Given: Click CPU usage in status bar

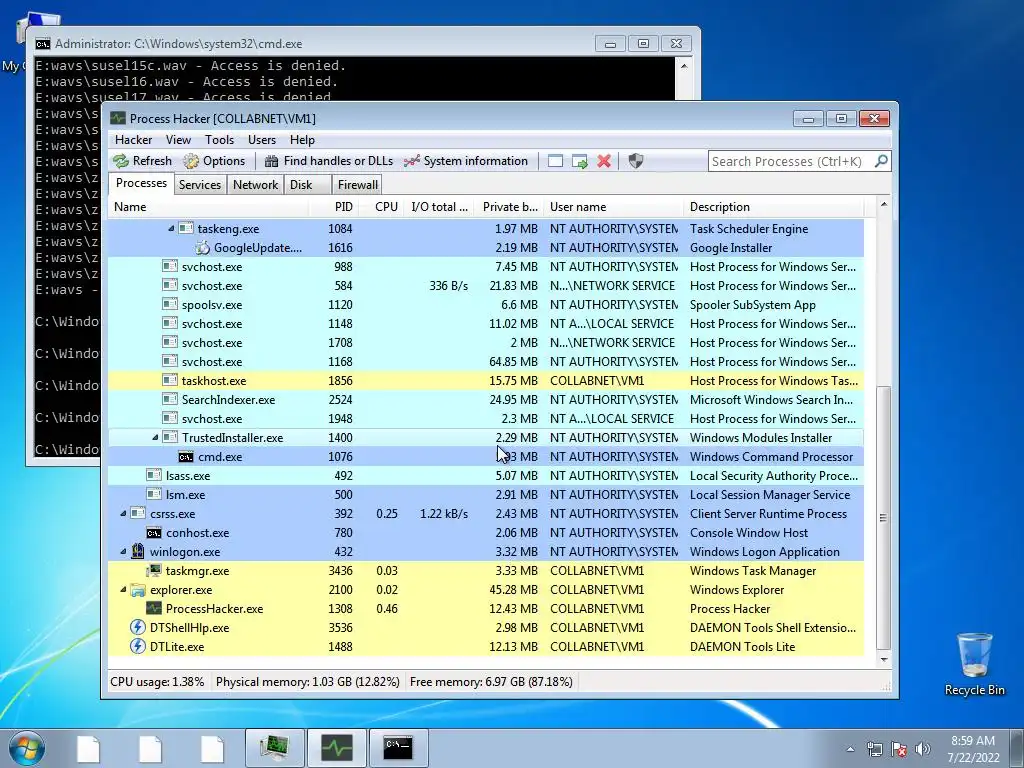Looking at the screenshot, I should (157, 682).
